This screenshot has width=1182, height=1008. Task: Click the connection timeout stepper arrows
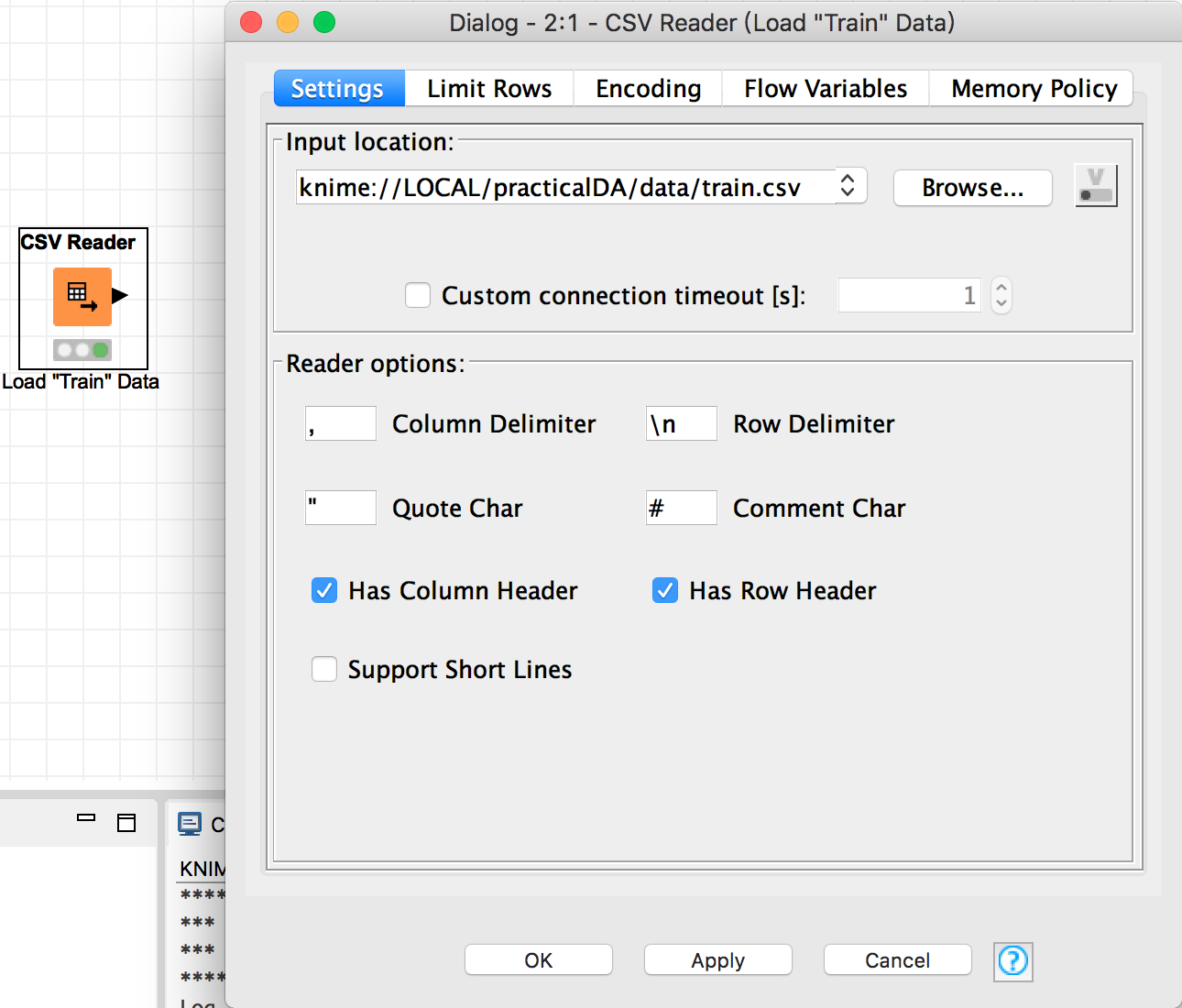tap(1001, 295)
